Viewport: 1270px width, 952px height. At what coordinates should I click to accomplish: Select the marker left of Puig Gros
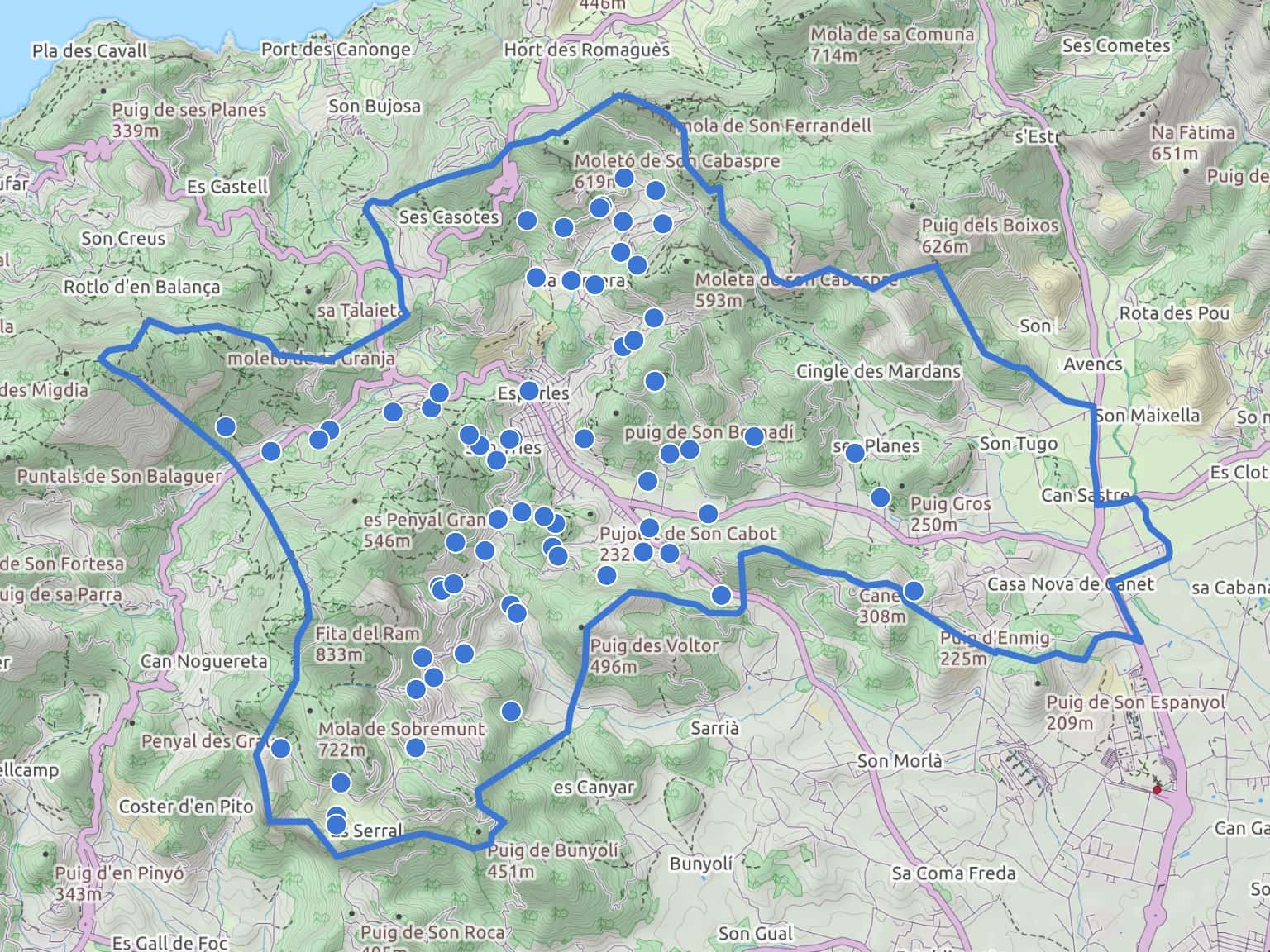coord(881,497)
